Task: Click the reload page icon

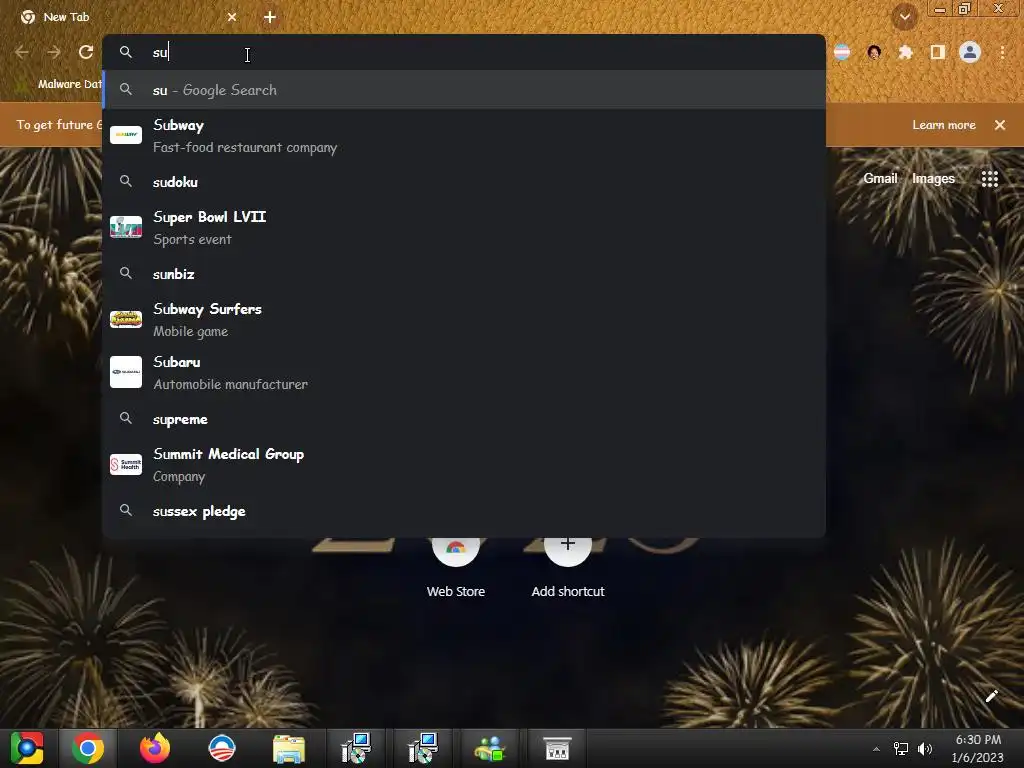Action: (x=86, y=52)
